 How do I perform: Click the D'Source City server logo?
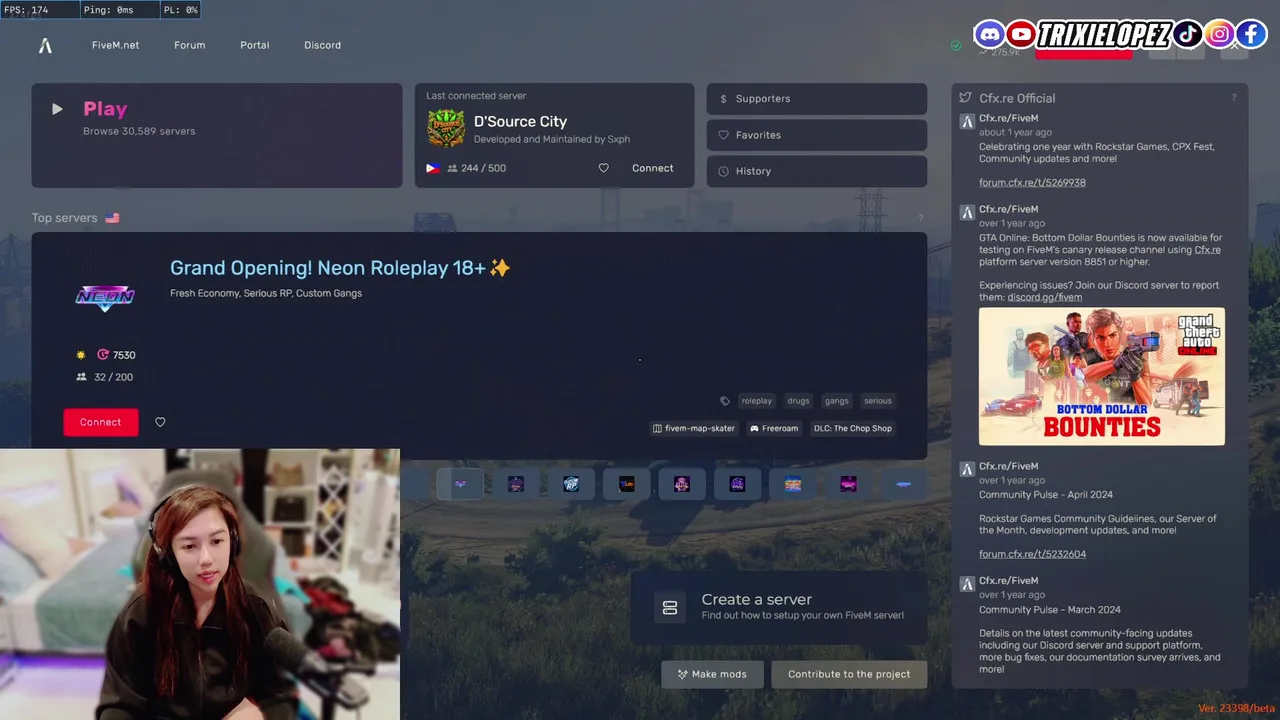446,128
